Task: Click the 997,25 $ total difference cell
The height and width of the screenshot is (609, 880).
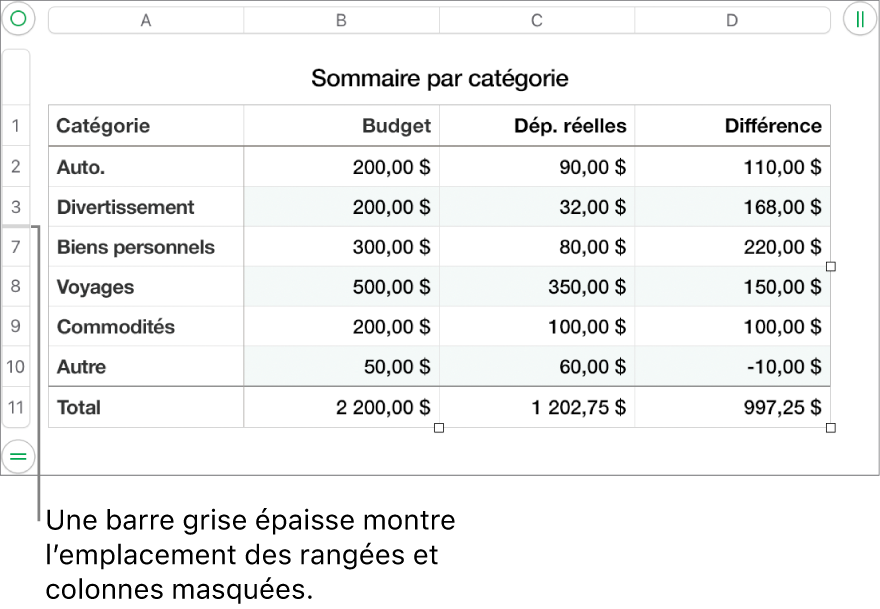Action: tap(732, 407)
